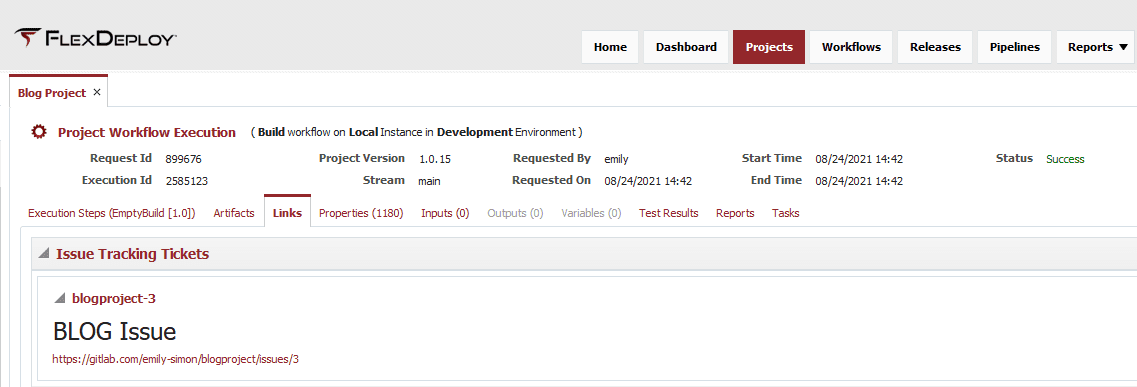1137x387 pixels.
Task: Collapse the Issue Tracking Tickets section
Action: coord(44,254)
